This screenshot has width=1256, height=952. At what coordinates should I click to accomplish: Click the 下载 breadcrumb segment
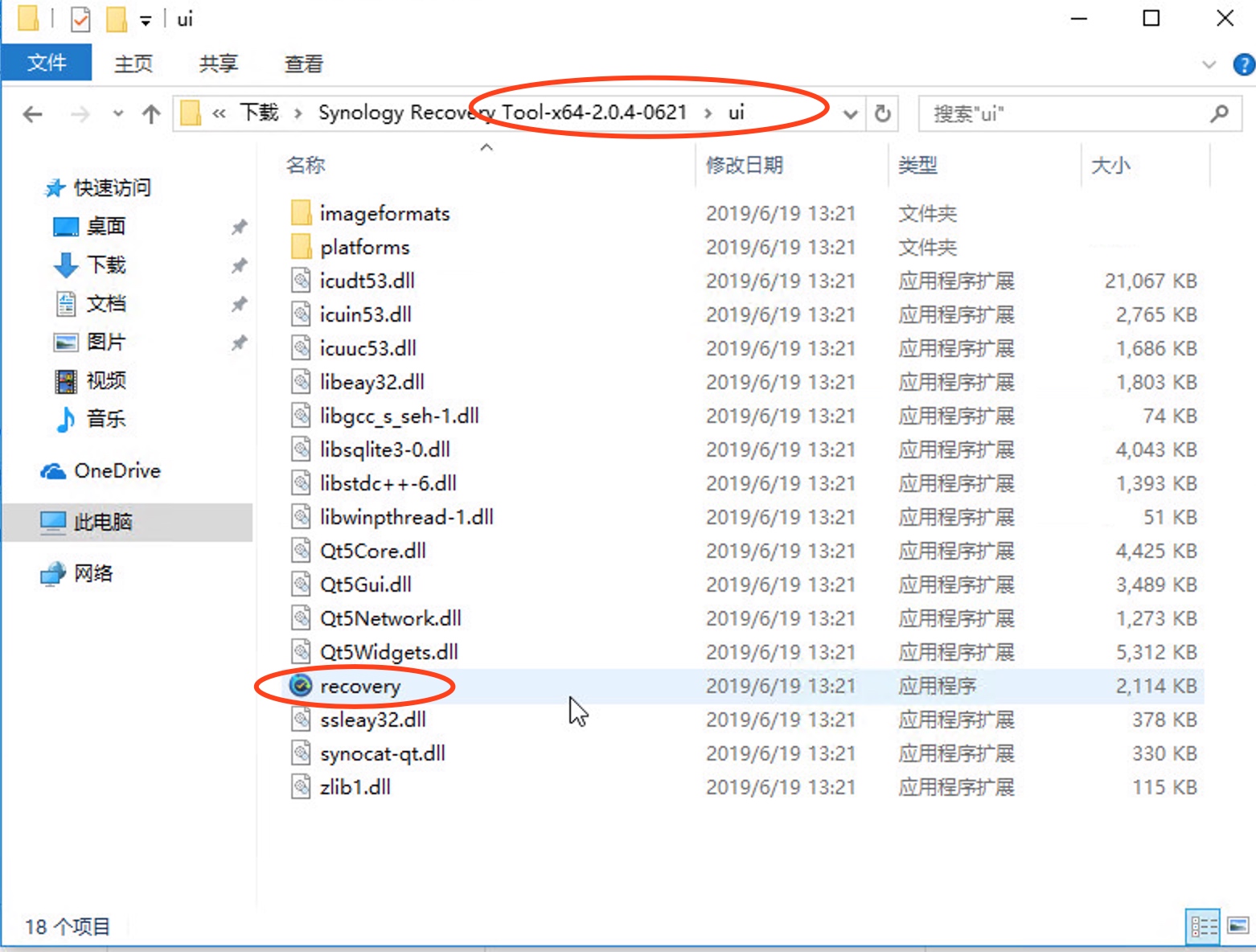259,113
